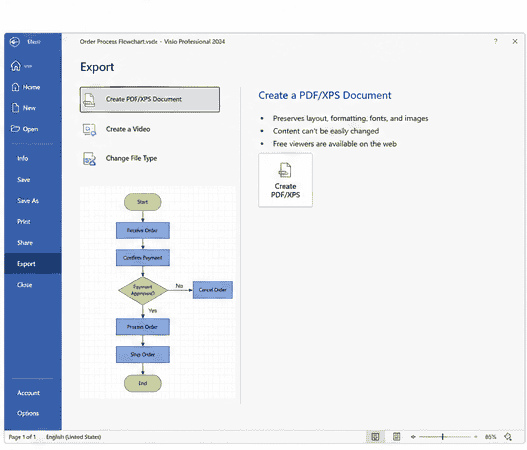Screen dimensions: 527x450
Task: Select Create PDF/XPS Document option
Action: 150,99
